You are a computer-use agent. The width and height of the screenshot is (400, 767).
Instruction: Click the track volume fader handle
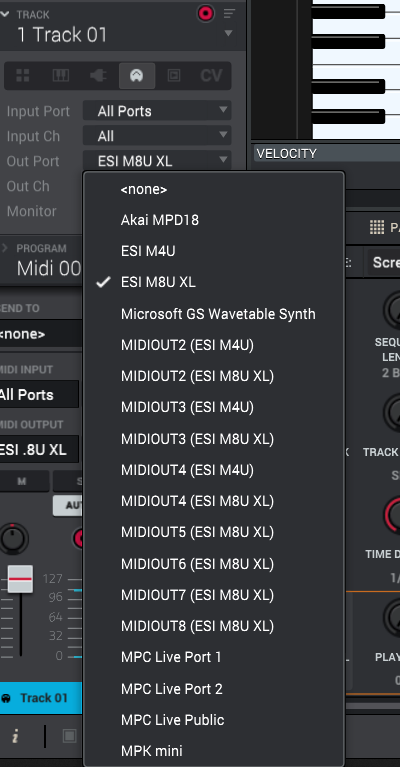point(20,579)
